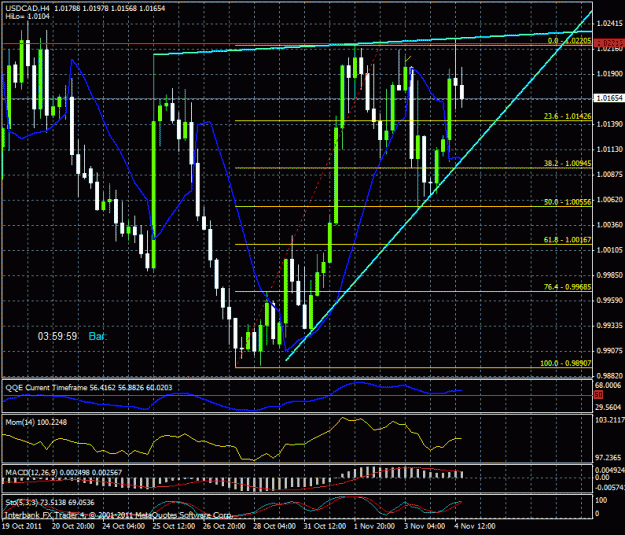625x535 pixels.
Task: Click the 3 Nov 04:00 time label
Action: pos(425,526)
